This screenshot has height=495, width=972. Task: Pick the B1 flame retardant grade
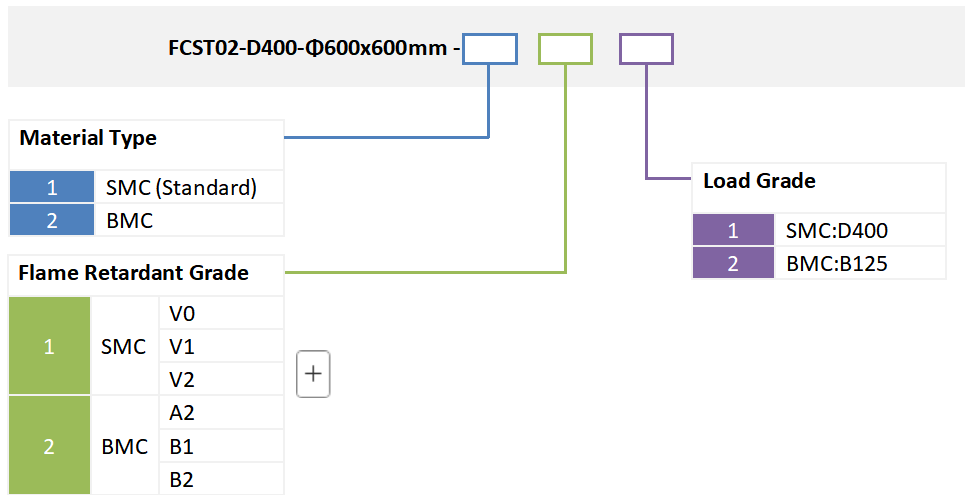tap(182, 446)
